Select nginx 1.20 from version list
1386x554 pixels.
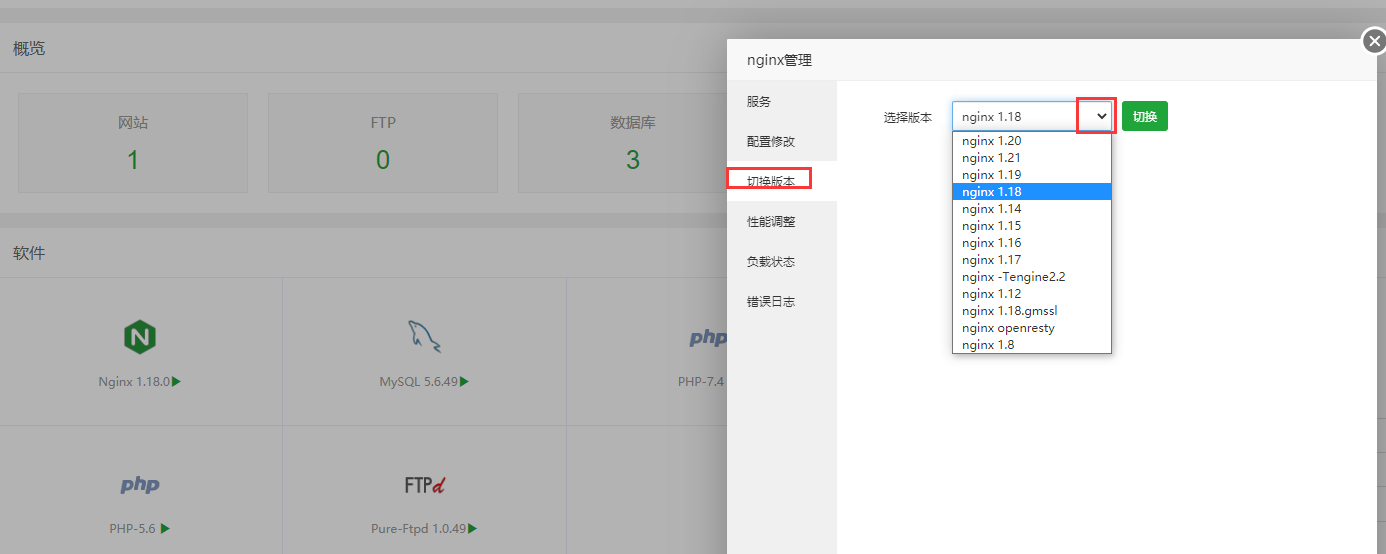click(x=1032, y=141)
